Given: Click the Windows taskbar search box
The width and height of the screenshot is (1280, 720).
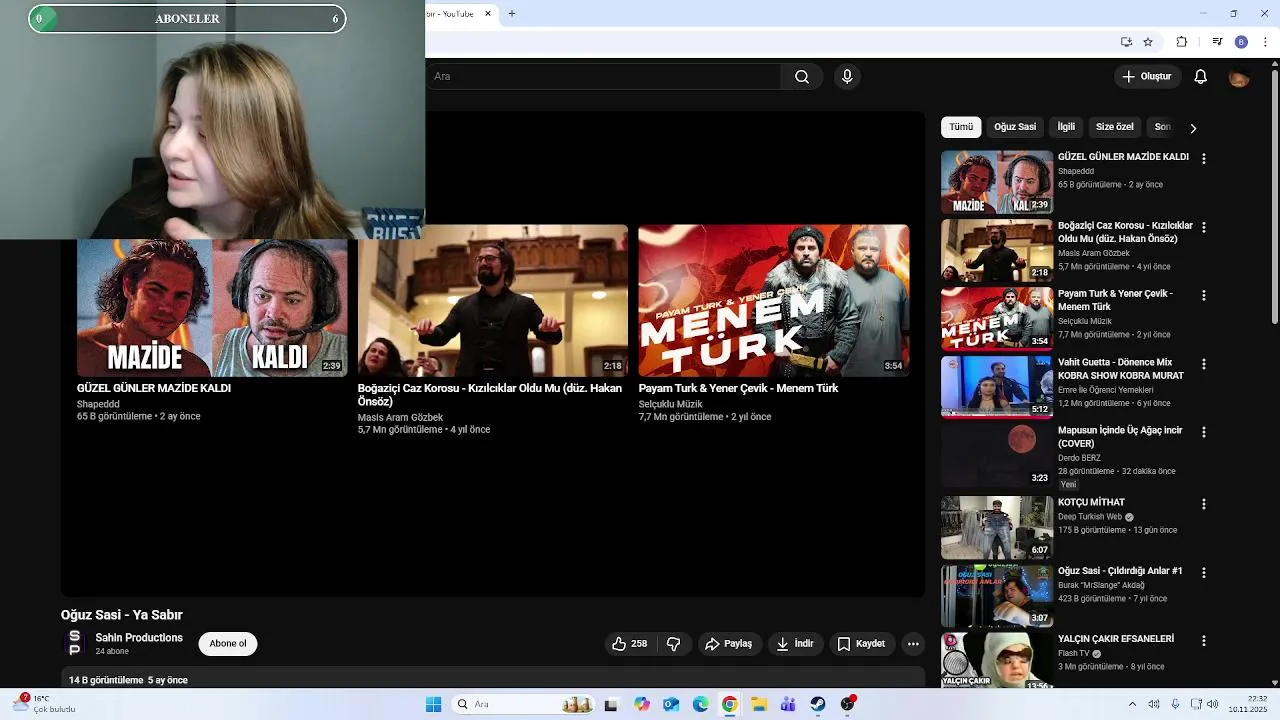Looking at the screenshot, I should point(523,705).
